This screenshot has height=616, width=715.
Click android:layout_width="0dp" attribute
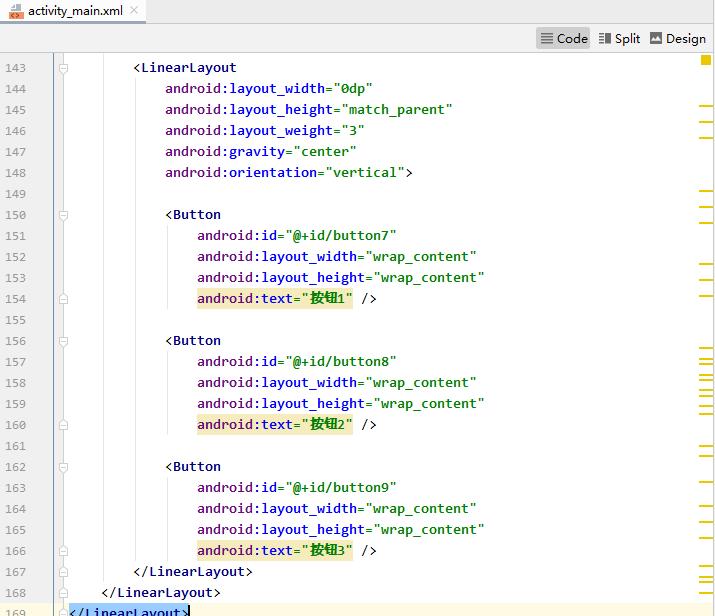tap(269, 88)
